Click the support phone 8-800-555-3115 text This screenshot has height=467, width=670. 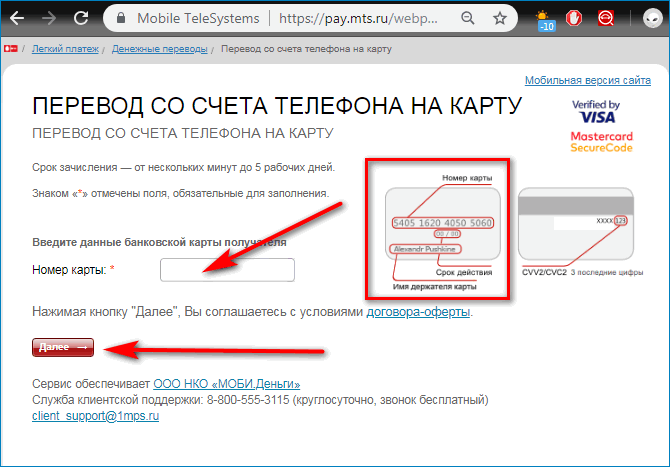(x=248, y=400)
